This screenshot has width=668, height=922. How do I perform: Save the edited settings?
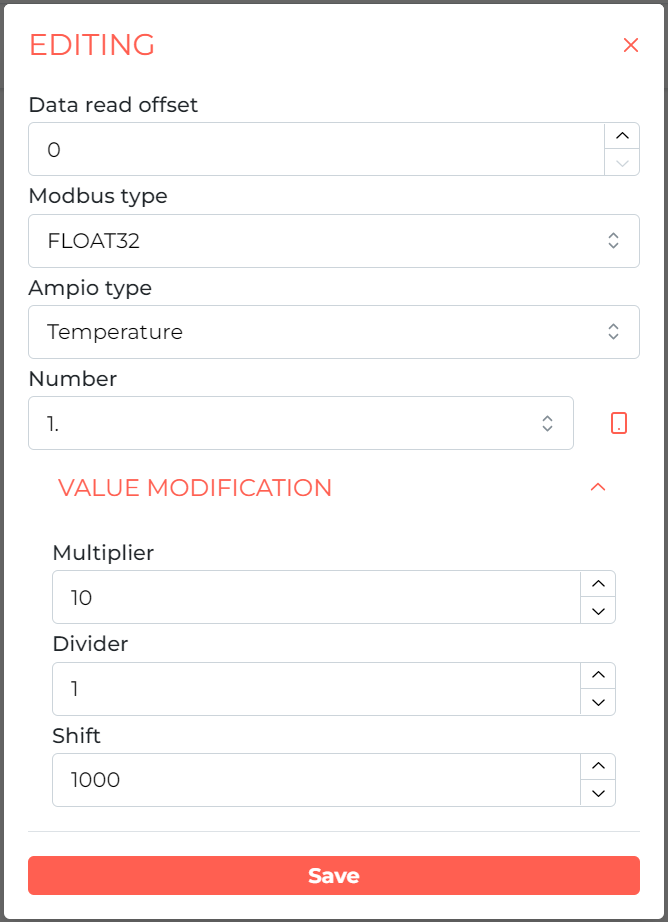pos(333,875)
